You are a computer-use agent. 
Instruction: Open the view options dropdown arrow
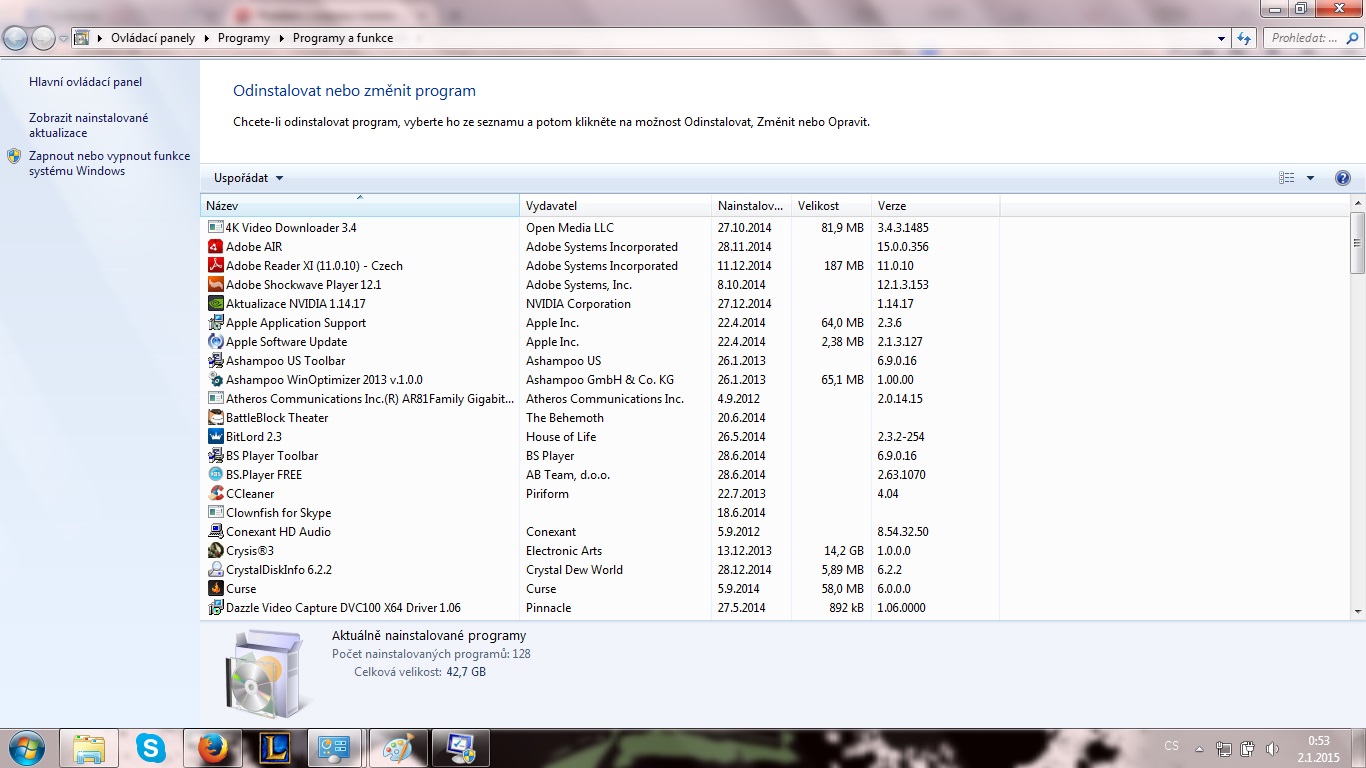click(1310, 178)
